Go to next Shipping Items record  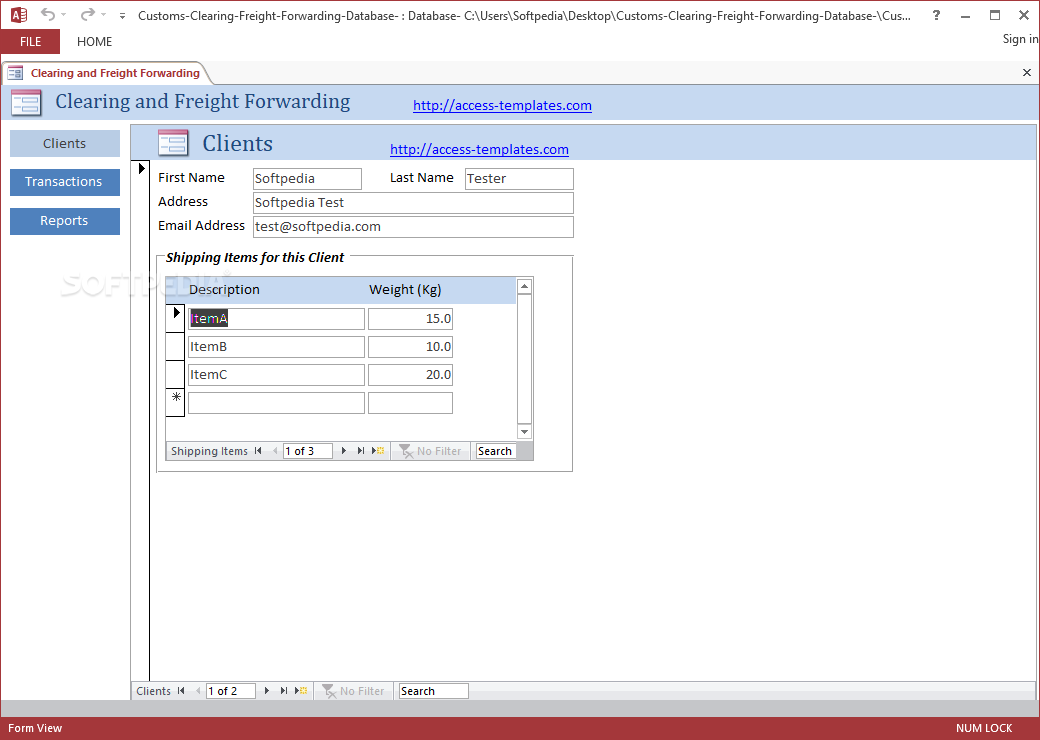click(344, 451)
